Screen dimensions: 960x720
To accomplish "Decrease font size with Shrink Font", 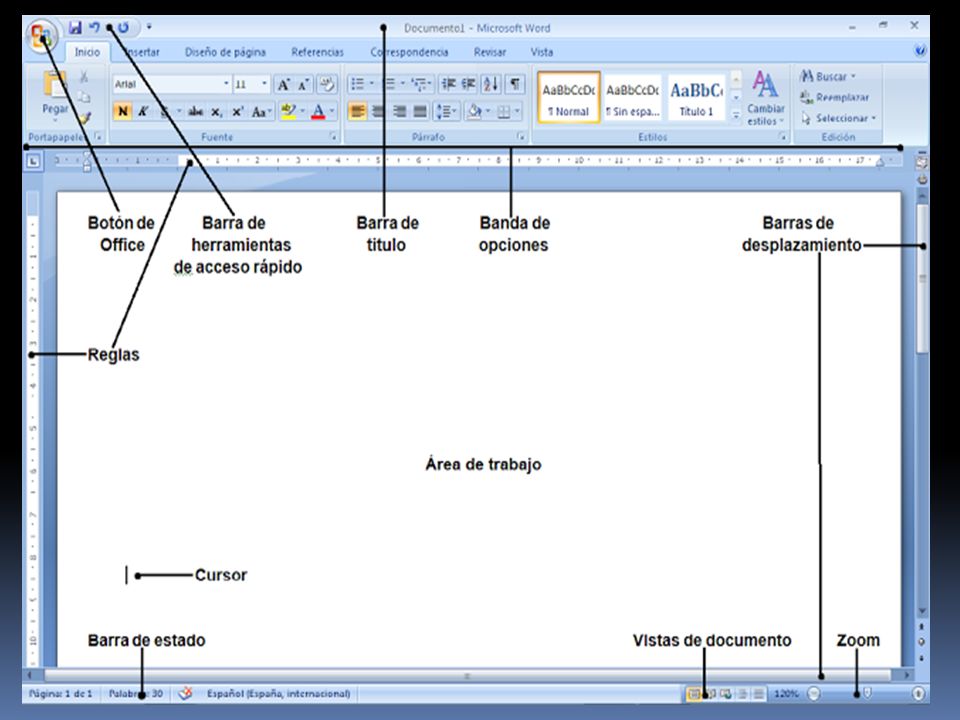I will (304, 84).
